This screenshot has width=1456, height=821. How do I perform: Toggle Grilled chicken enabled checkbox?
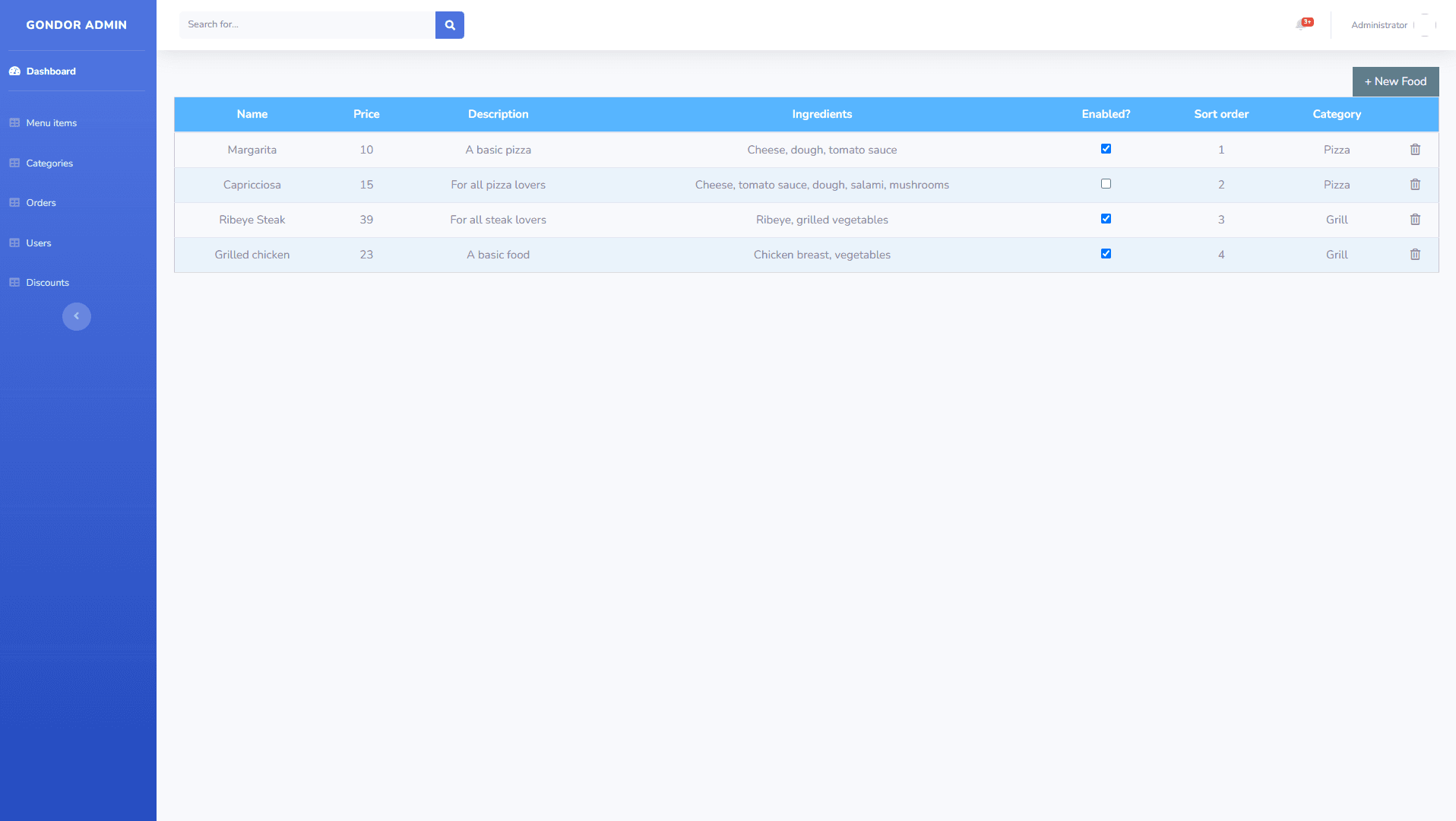pyautogui.click(x=1106, y=254)
